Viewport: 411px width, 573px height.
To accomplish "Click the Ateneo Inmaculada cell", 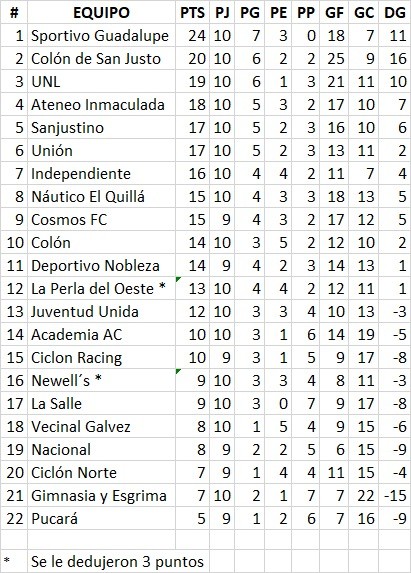I will [101, 105].
